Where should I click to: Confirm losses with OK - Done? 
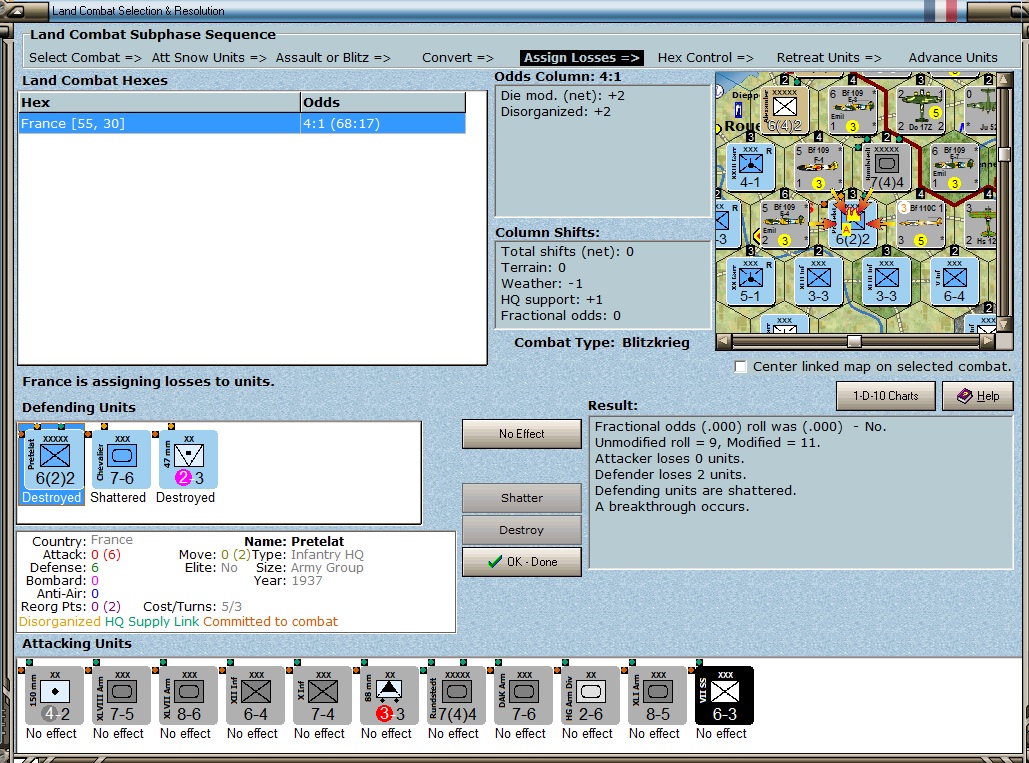[x=522, y=562]
